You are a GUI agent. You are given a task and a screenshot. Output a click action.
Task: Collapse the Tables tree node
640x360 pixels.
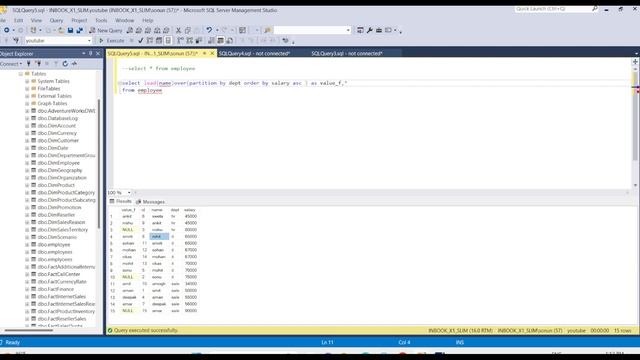20,74
